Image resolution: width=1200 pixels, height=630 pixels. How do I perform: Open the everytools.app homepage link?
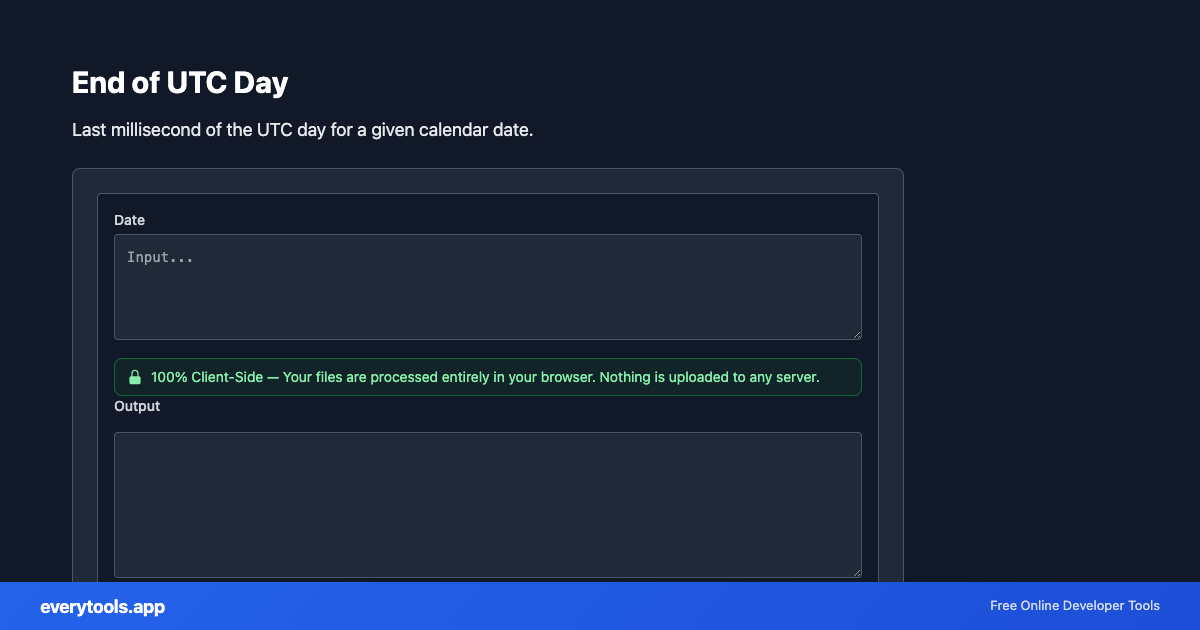(x=102, y=607)
